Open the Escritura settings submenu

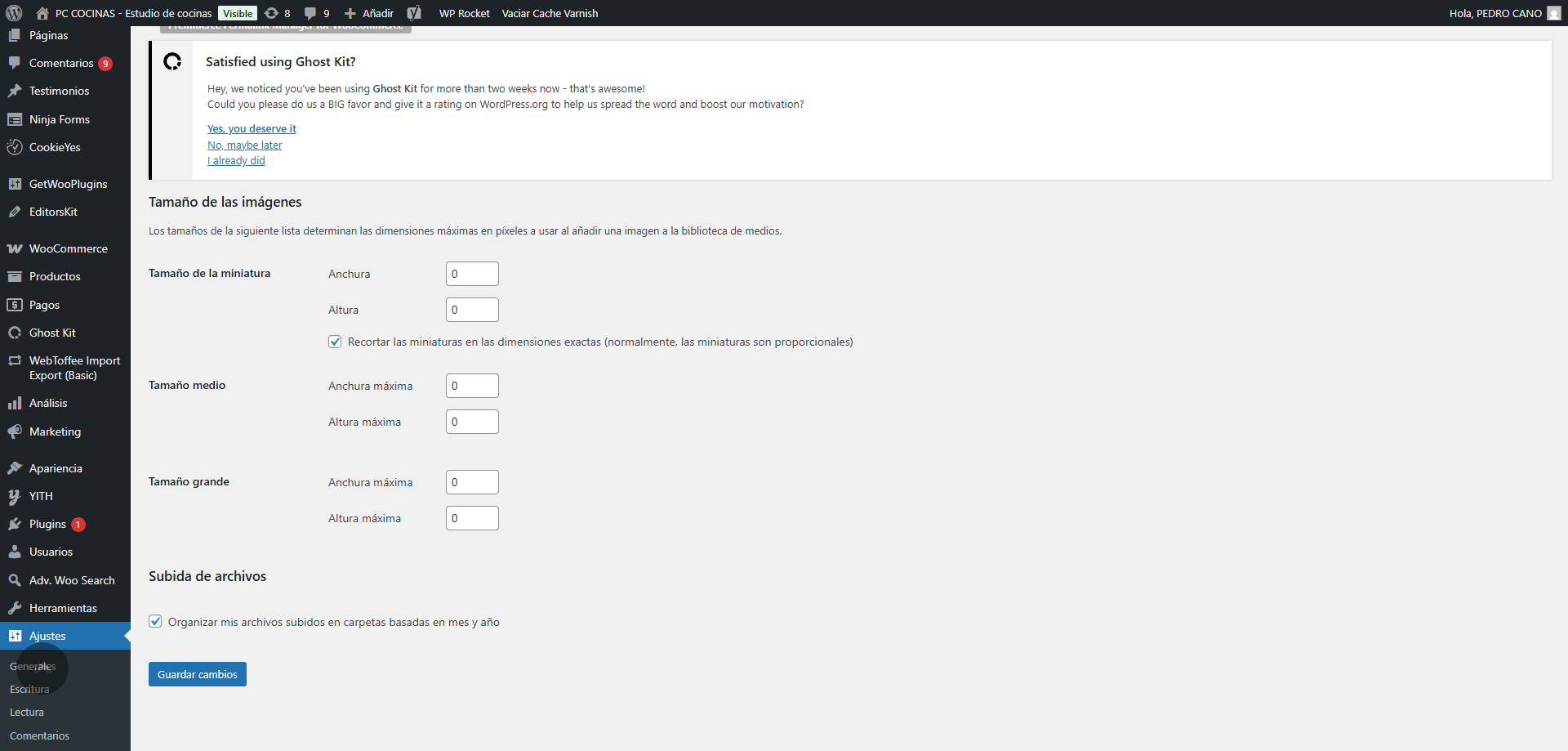click(x=29, y=690)
